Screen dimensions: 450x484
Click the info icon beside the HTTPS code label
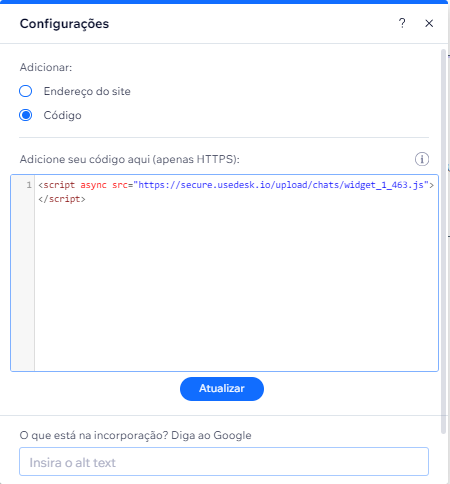click(422, 159)
